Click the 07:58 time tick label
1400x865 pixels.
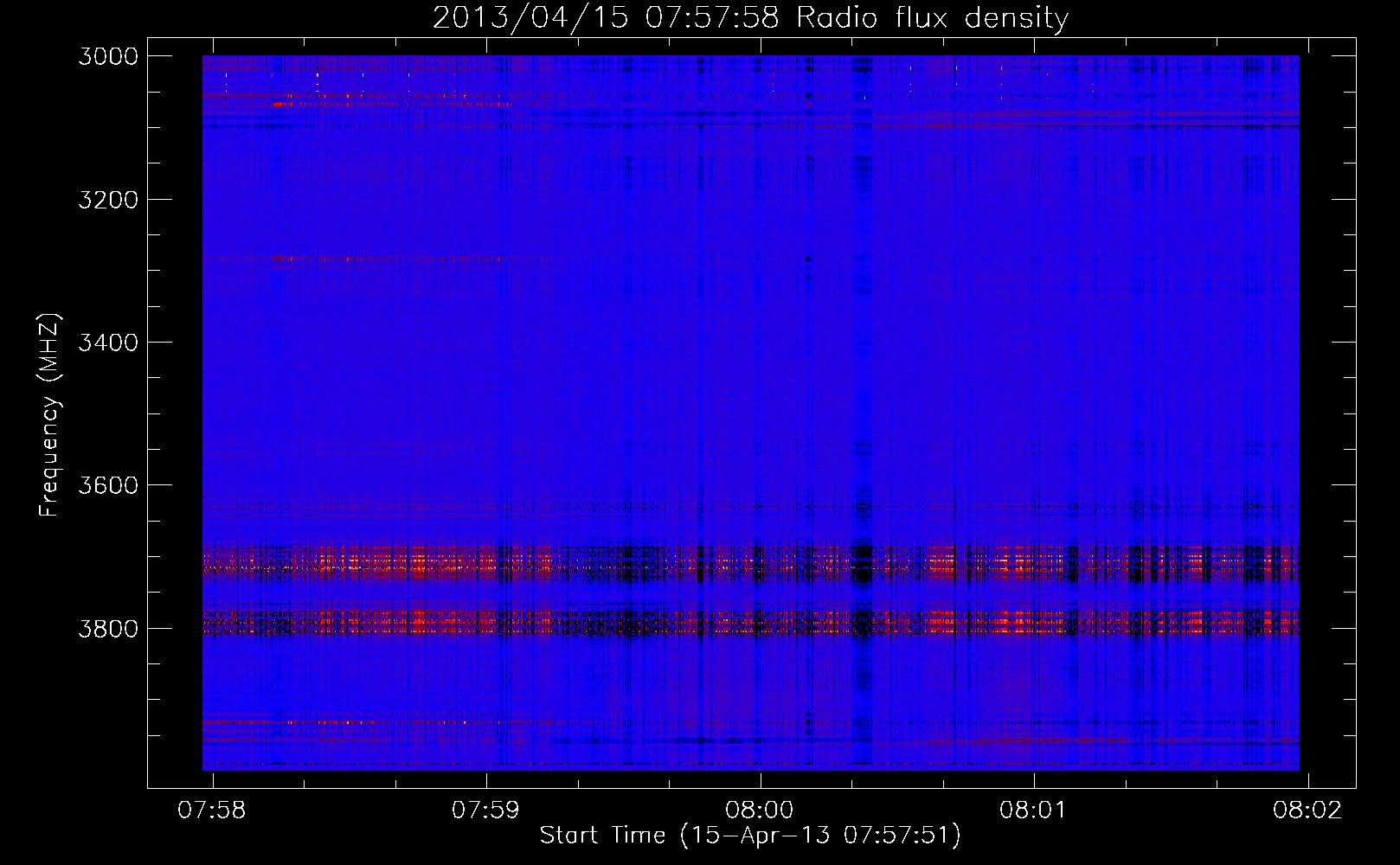tap(212, 810)
